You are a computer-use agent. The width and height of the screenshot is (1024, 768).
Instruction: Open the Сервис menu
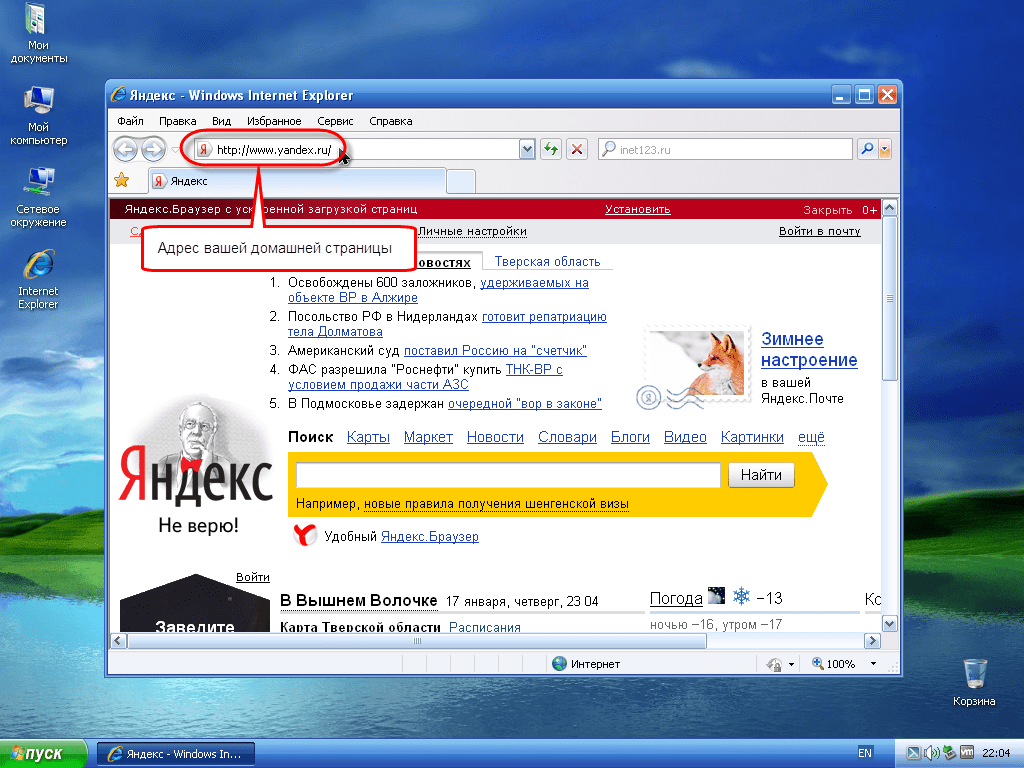click(x=335, y=121)
